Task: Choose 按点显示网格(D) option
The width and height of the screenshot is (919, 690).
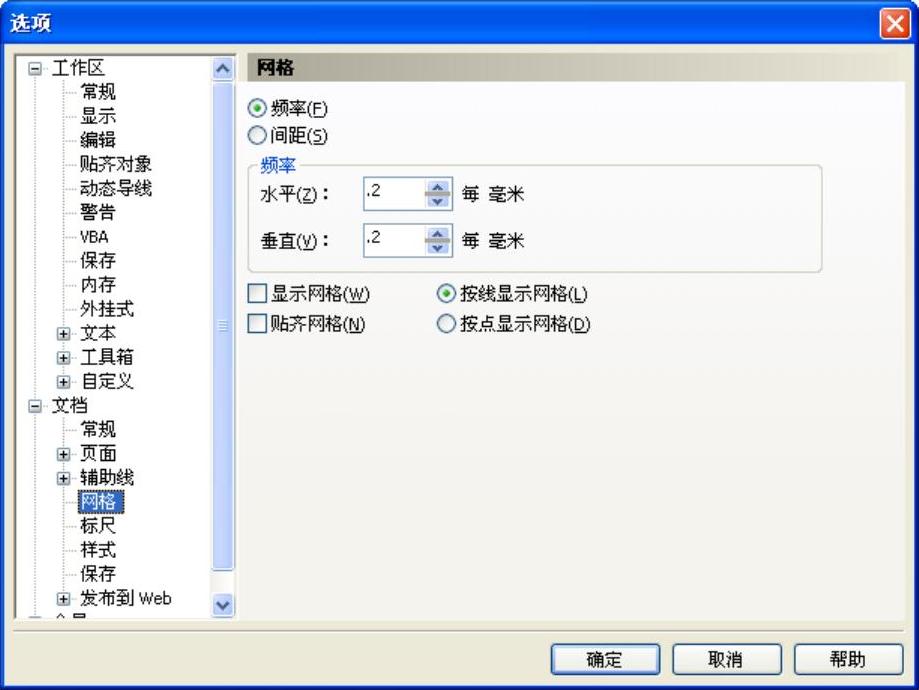Action: [446, 324]
